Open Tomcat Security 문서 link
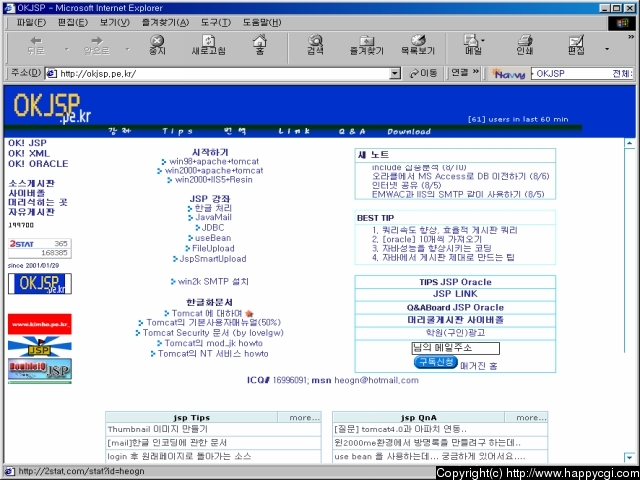 213,333
